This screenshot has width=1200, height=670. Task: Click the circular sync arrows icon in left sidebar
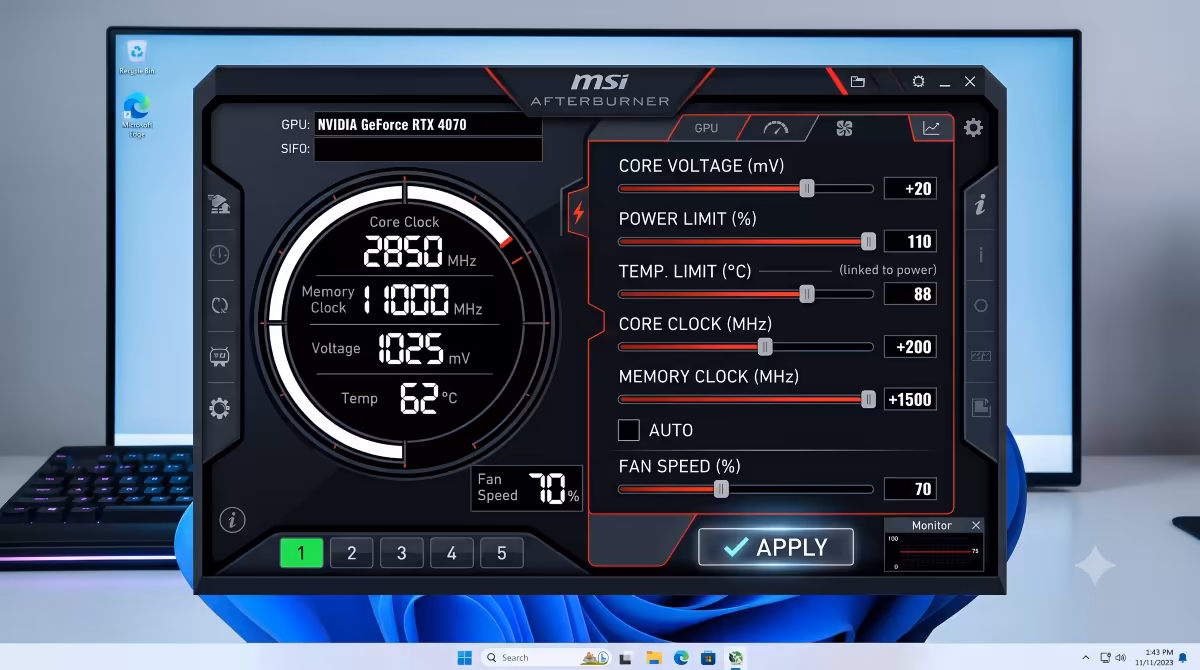pyautogui.click(x=220, y=305)
